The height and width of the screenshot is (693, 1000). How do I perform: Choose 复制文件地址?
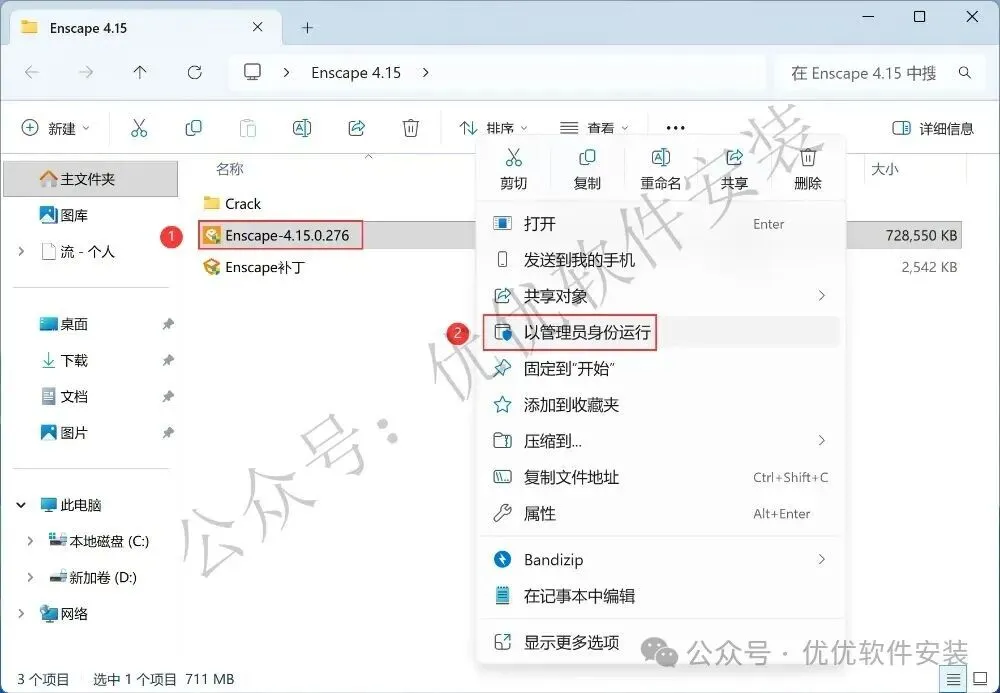(661, 477)
